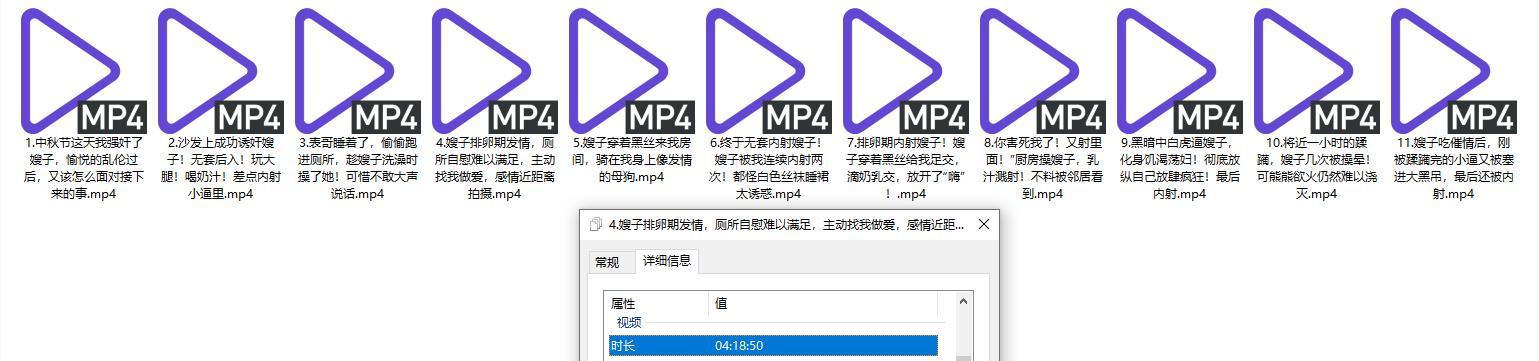1539x361 pixels.
Task: Select the MP4 file icon numbered 3
Action: 357,70
